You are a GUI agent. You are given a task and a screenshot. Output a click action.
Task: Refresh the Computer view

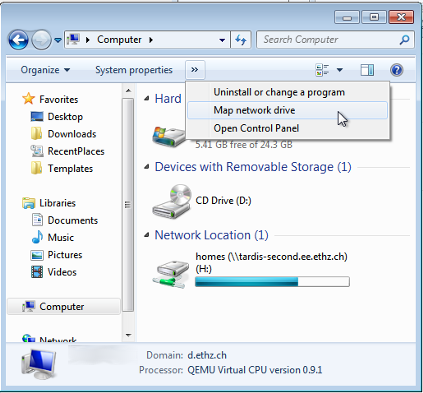pos(241,40)
